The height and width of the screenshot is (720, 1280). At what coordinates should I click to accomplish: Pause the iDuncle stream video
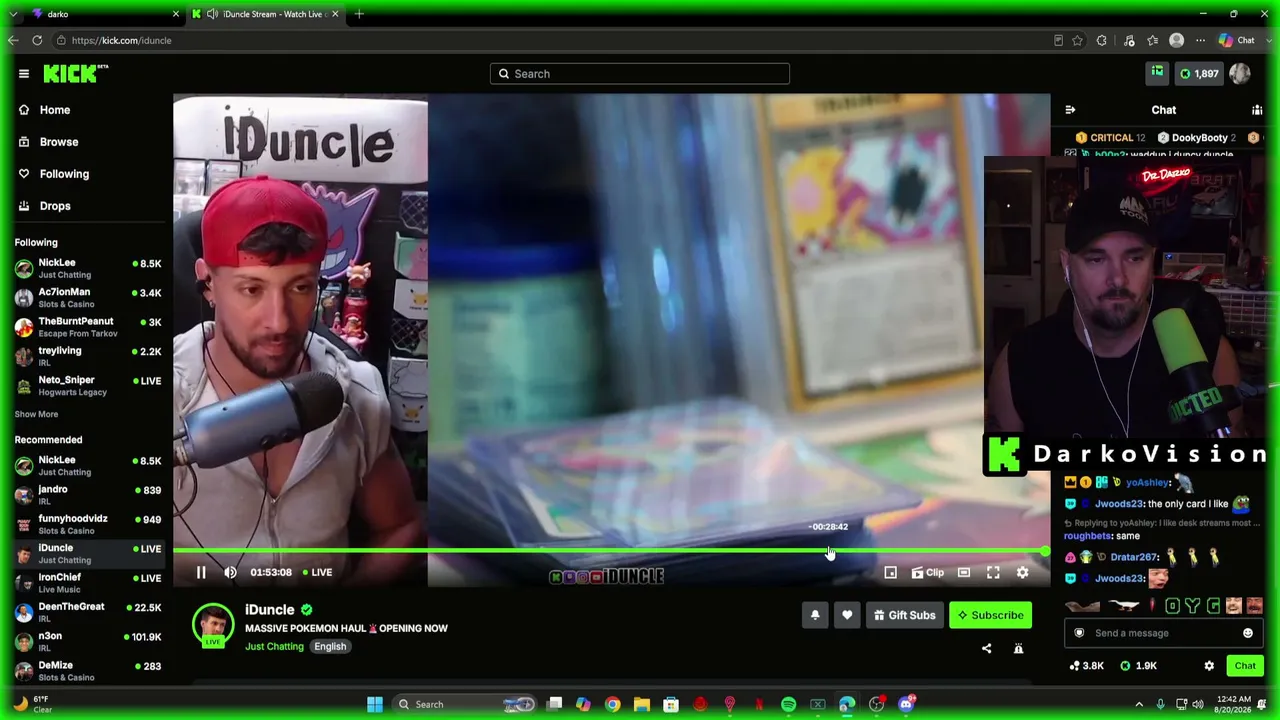pyautogui.click(x=201, y=572)
